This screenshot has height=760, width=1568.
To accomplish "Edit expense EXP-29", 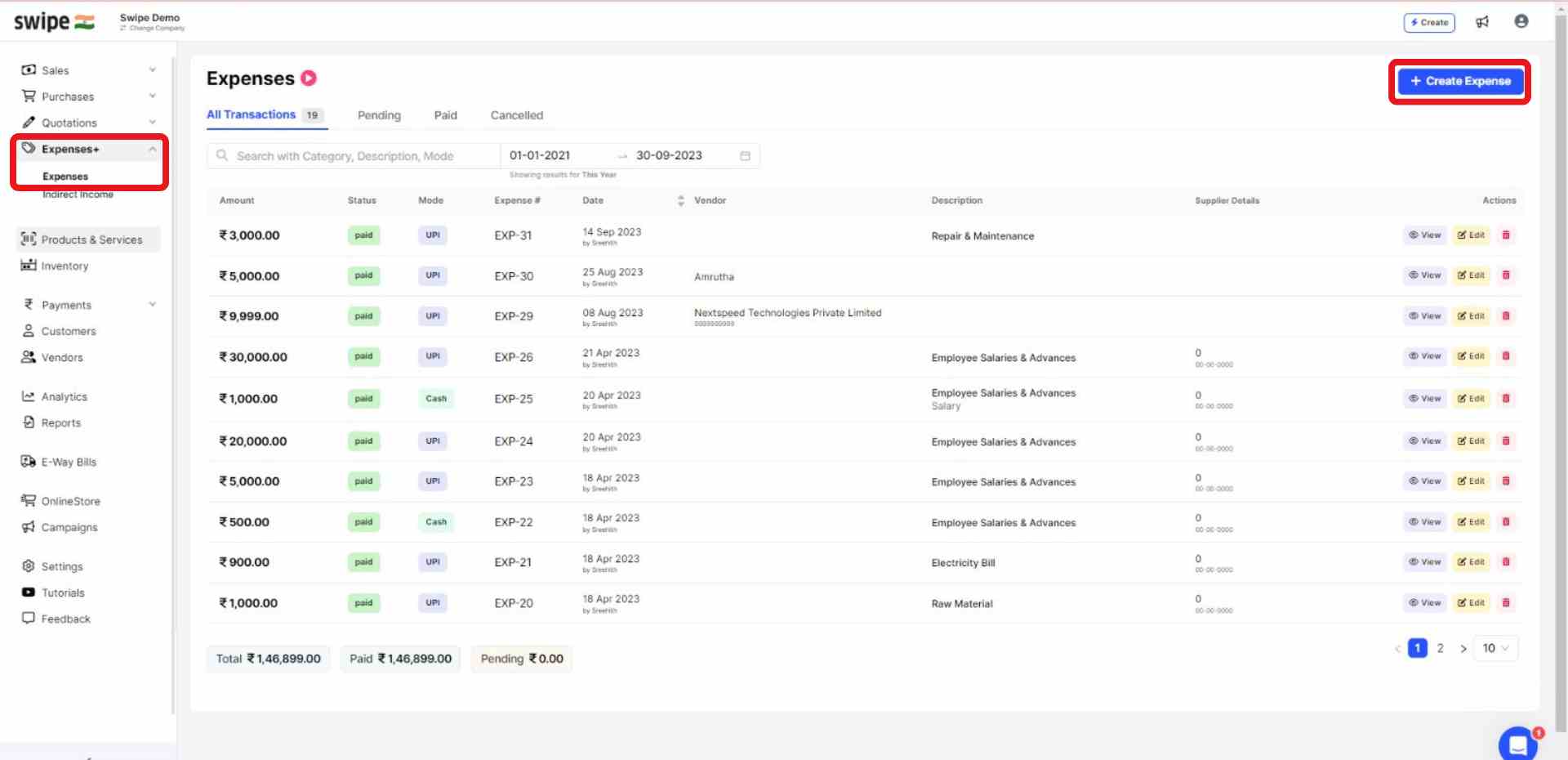I will click(1472, 315).
